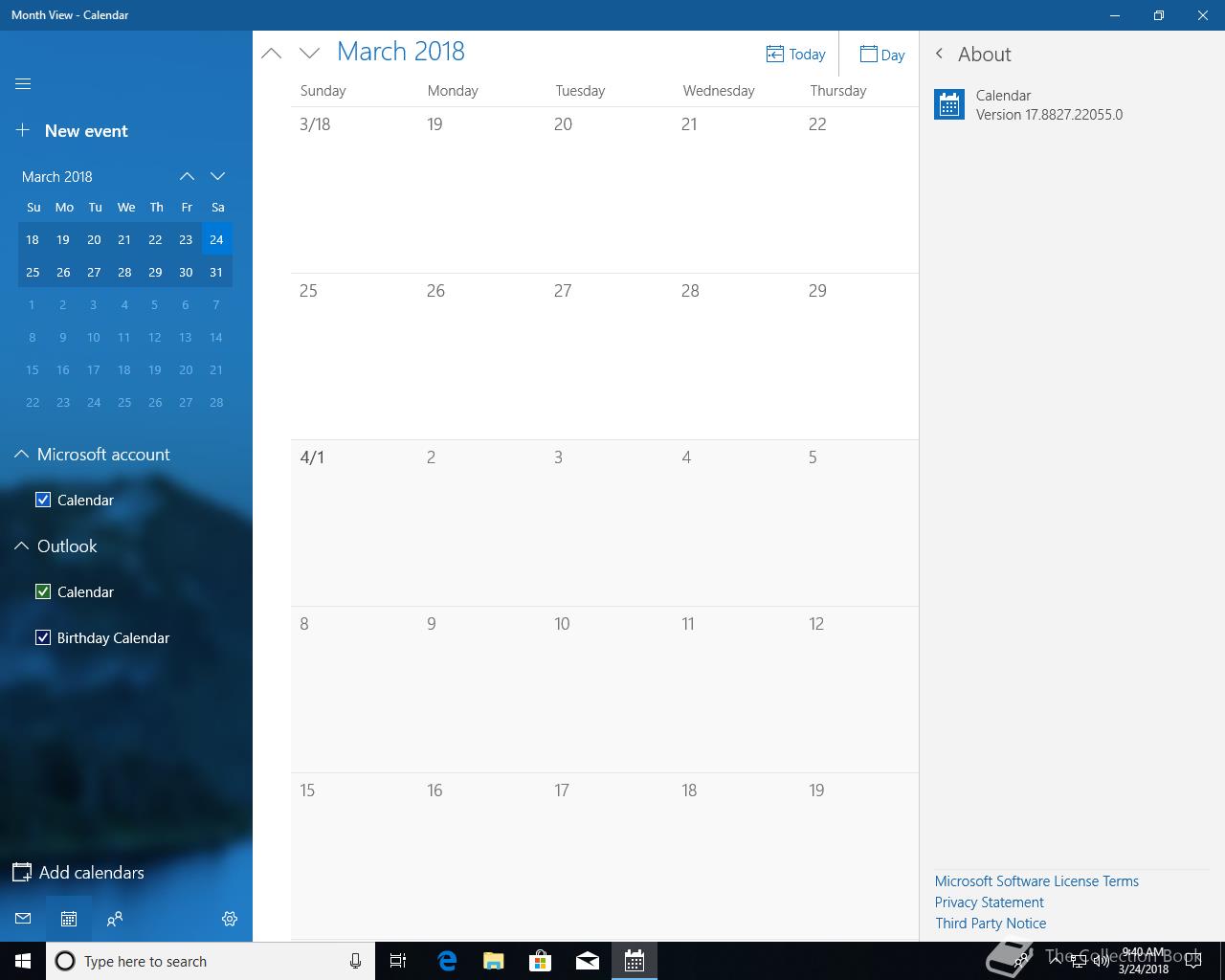1225x980 pixels.
Task: Click Add calendars
Action: [78, 873]
